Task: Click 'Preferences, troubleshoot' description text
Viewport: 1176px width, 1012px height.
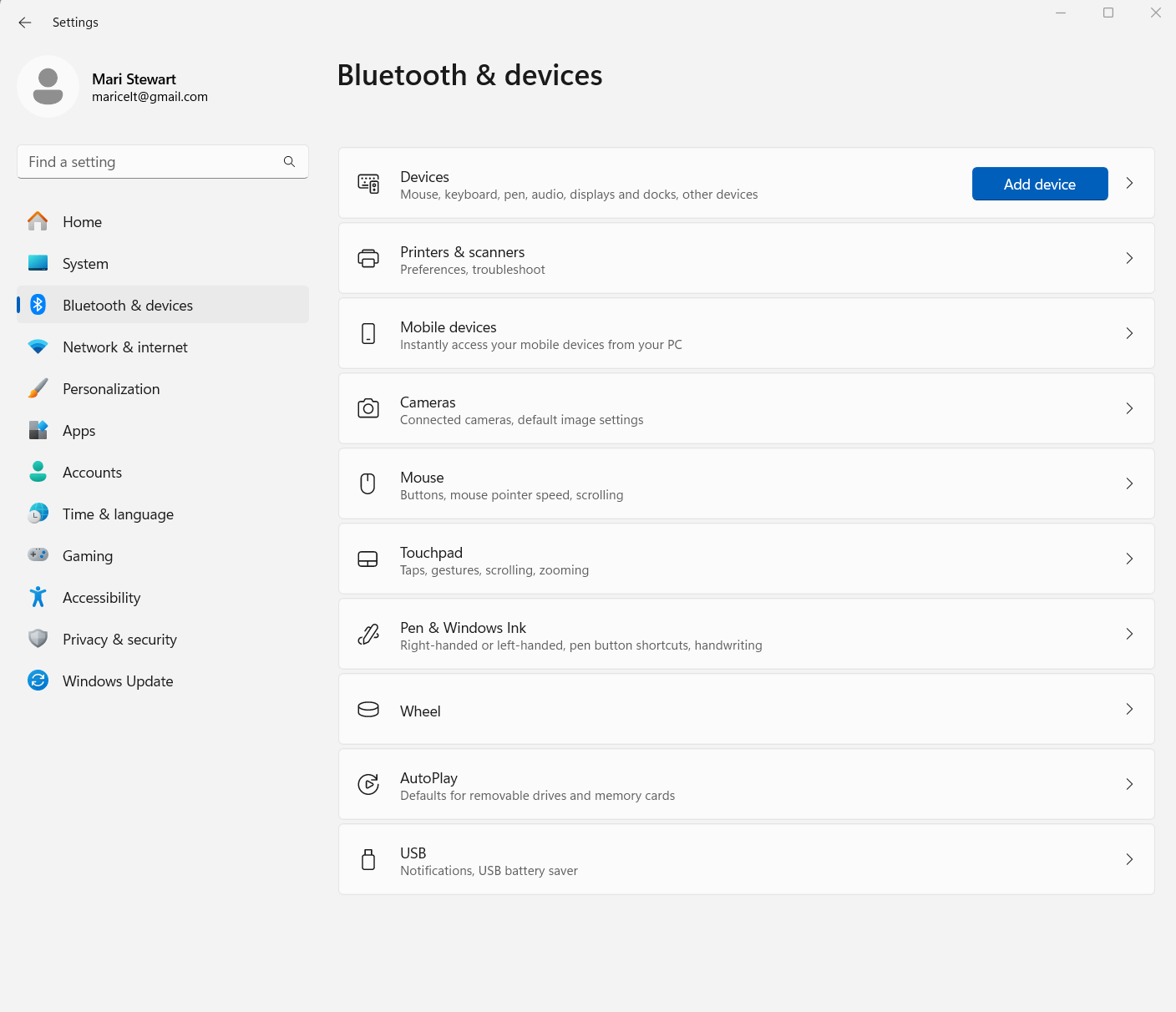Action: click(x=472, y=270)
